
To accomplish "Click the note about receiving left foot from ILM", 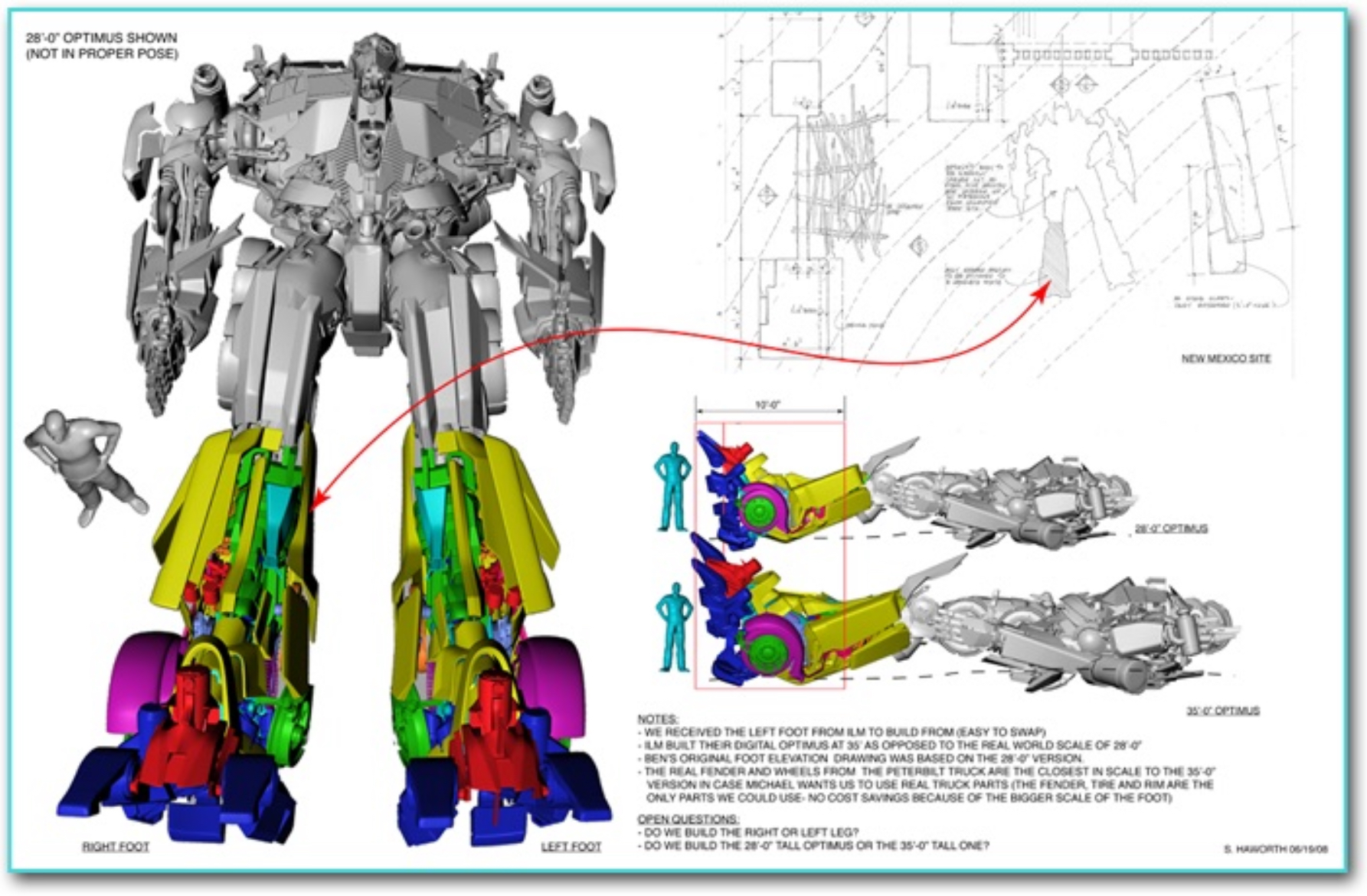I will [842, 731].
